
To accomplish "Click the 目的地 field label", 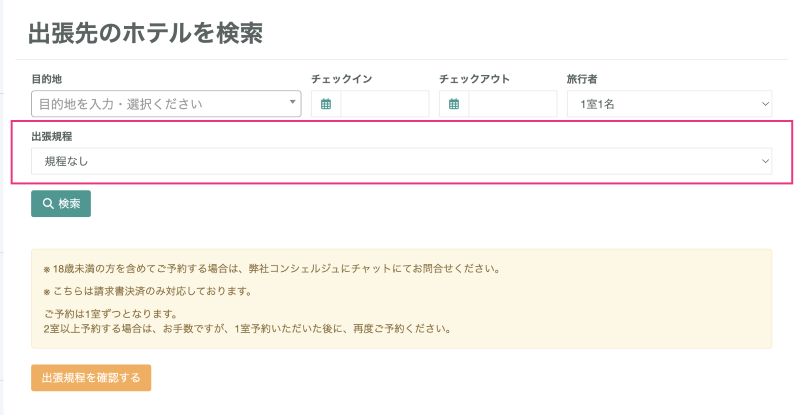I will coord(46,79).
